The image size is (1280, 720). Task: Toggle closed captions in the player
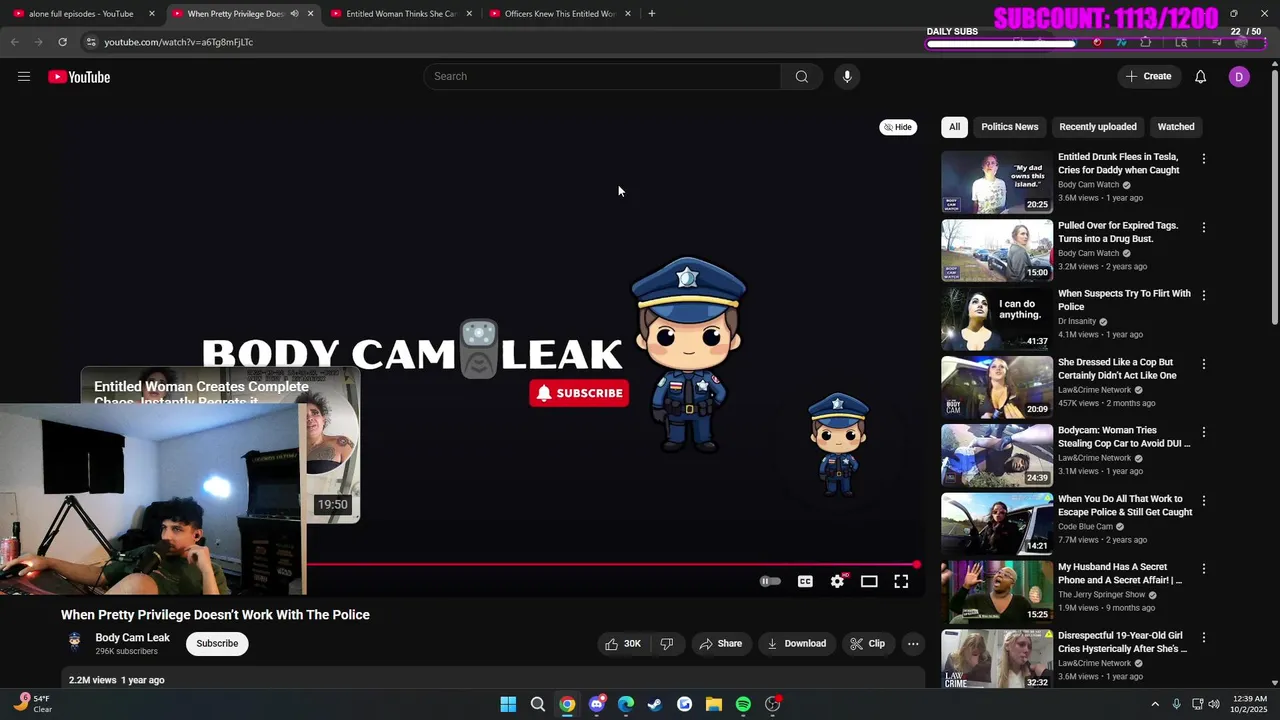(805, 581)
